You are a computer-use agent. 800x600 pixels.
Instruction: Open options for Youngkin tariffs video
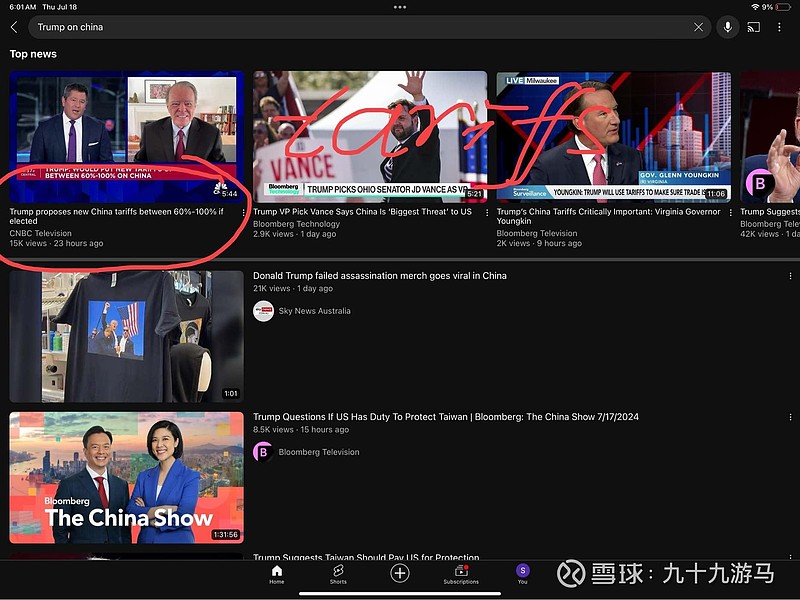point(731,212)
